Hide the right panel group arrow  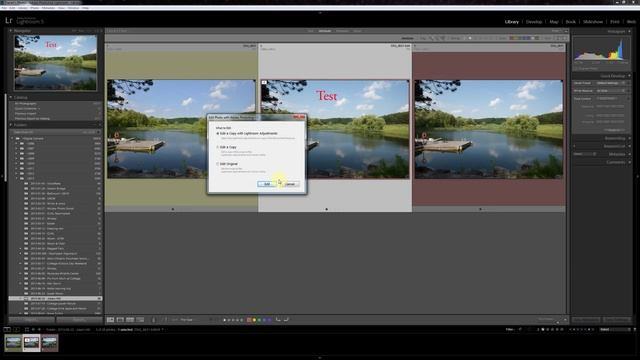tap(638, 176)
